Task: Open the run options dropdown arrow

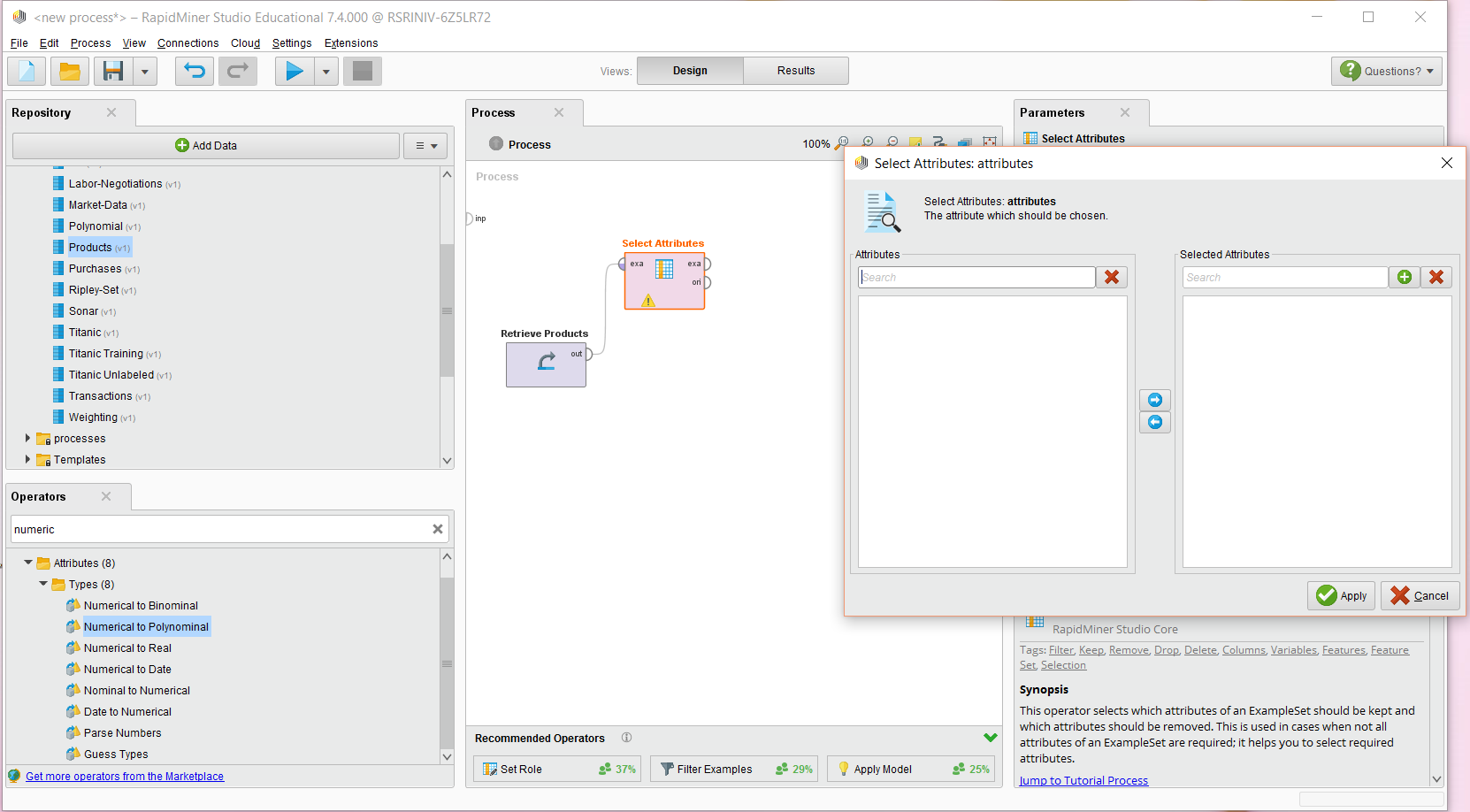Action: (x=326, y=71)
